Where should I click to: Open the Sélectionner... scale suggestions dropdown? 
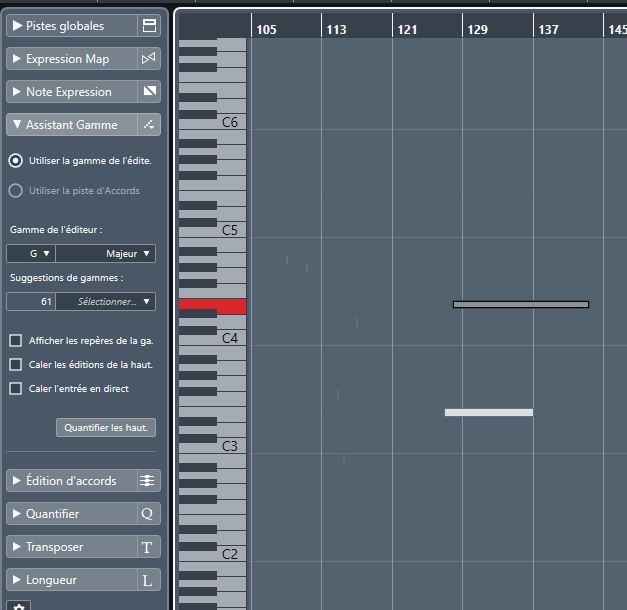[x=106, y=302]
